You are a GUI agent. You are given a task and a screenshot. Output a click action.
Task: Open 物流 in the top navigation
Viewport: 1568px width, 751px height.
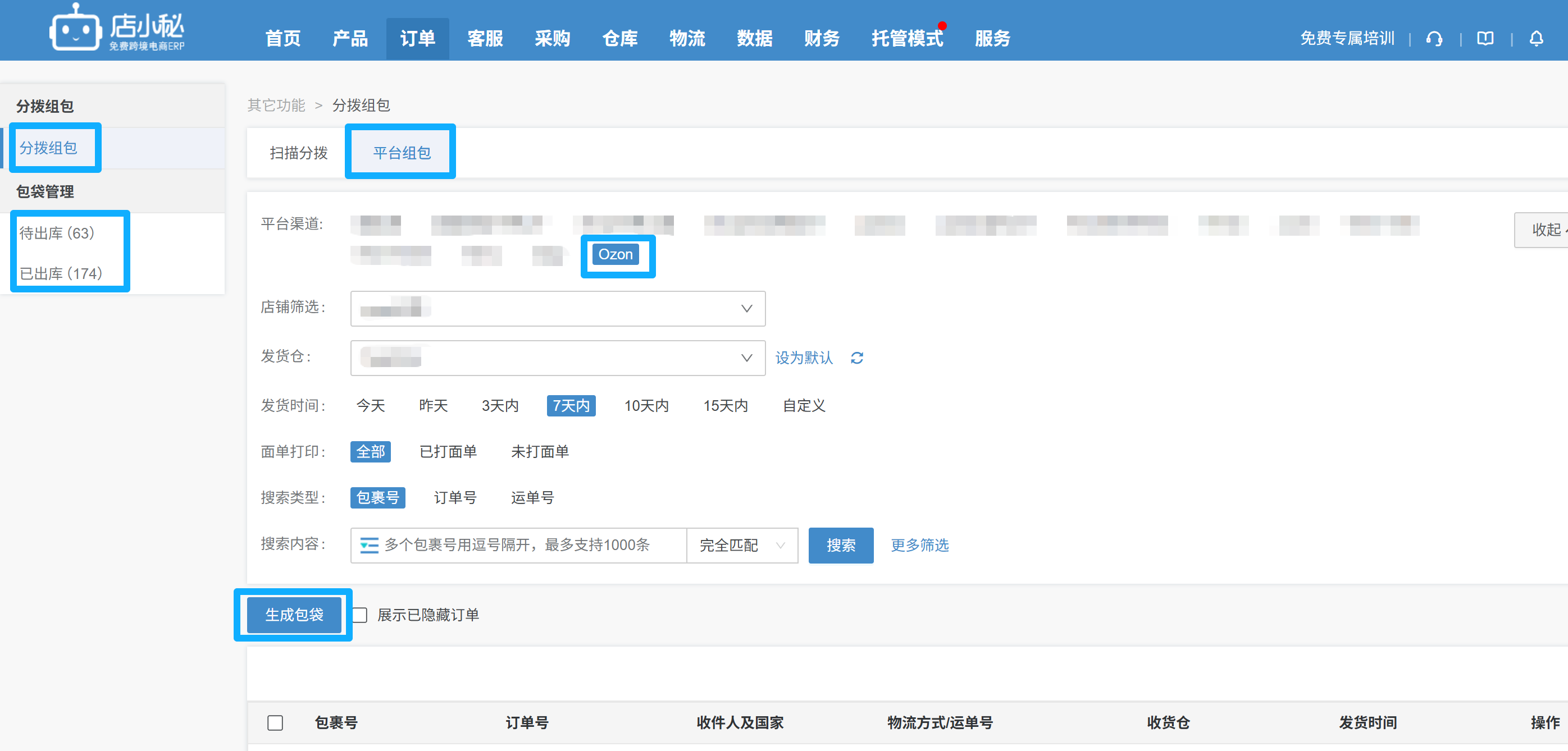tap(687, 39)
